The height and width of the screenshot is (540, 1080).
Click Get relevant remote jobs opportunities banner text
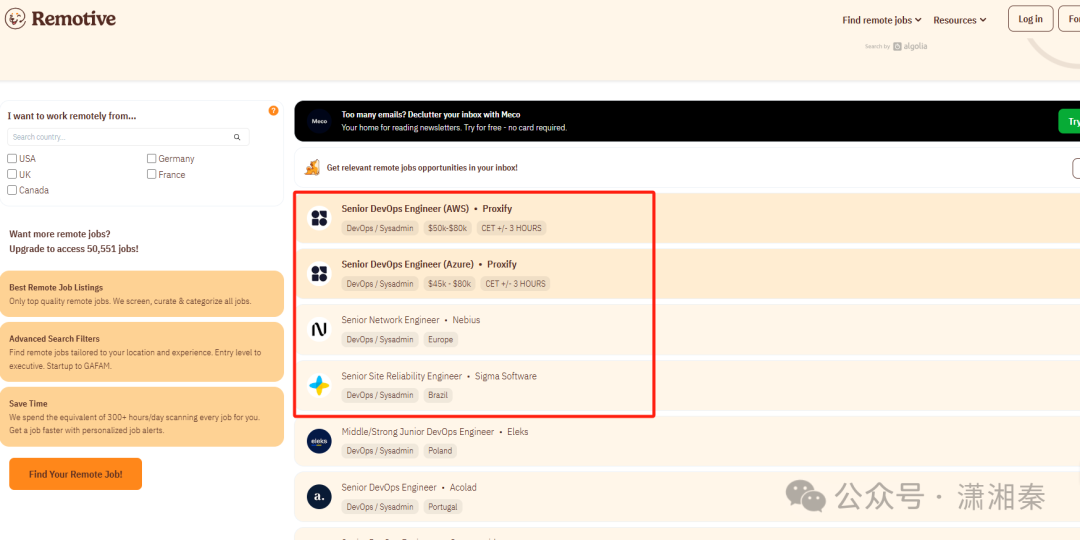pos(422,167)
